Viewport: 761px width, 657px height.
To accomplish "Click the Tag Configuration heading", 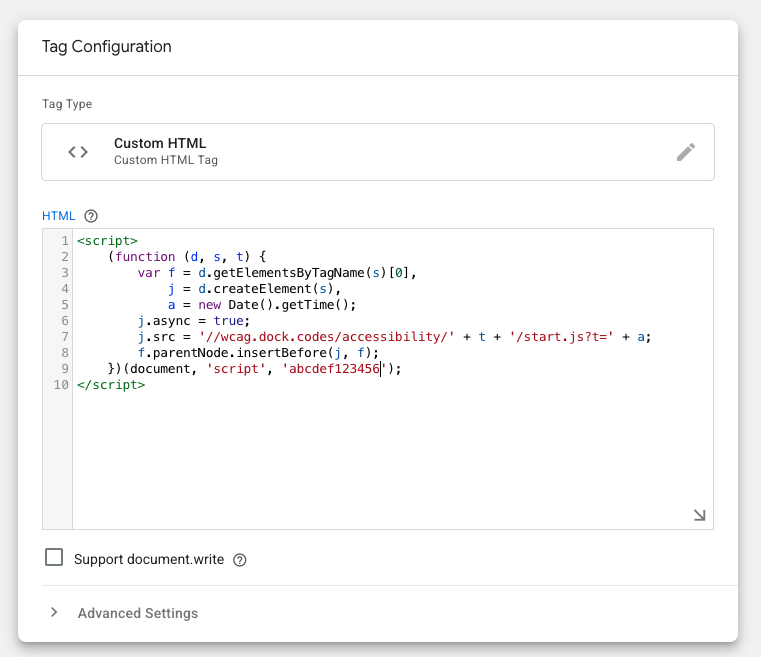I will coord(107,47).
